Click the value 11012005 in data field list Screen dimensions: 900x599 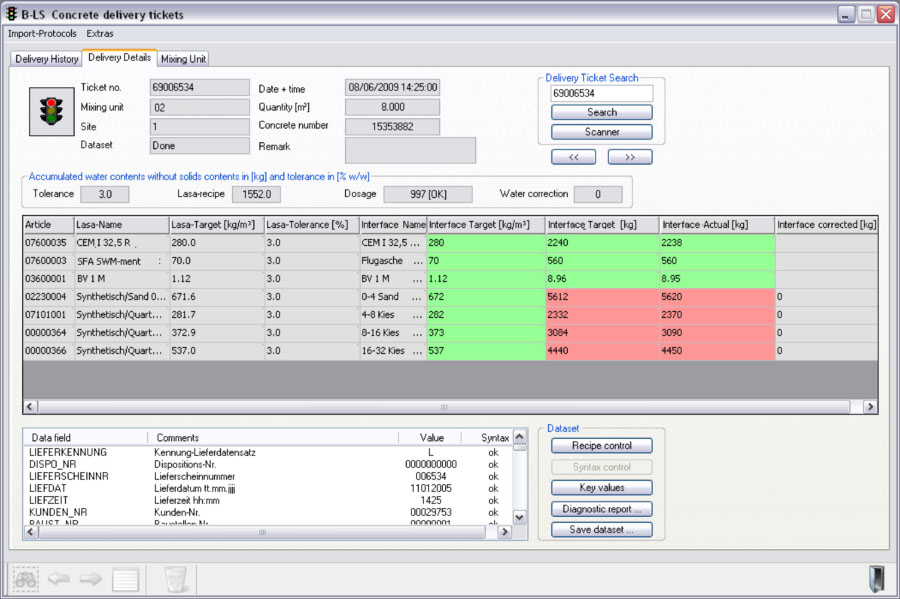click(430, 489)
